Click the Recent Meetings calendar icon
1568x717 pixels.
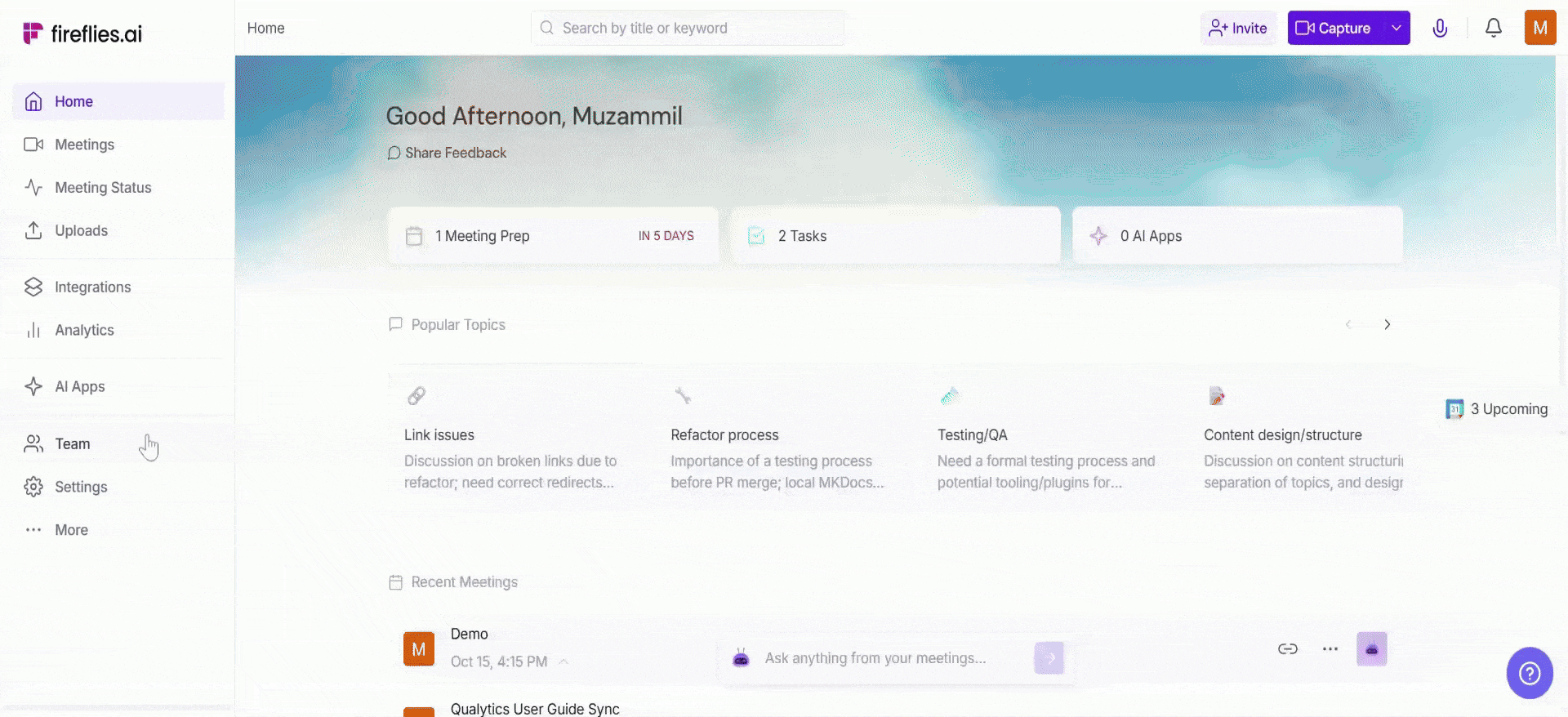[x=396, y=582]
